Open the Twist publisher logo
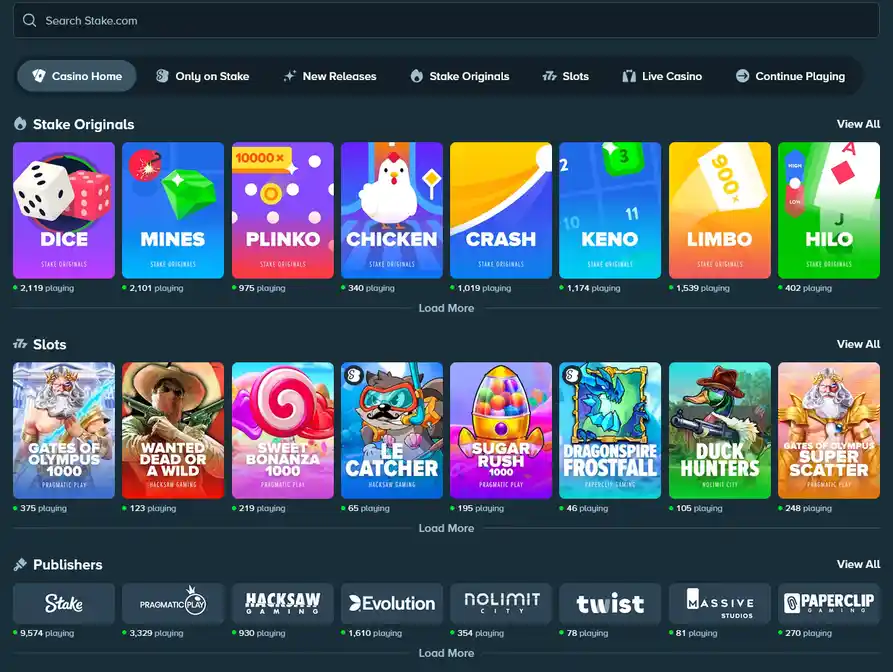 pyautogui.click(x=610, y=604)
